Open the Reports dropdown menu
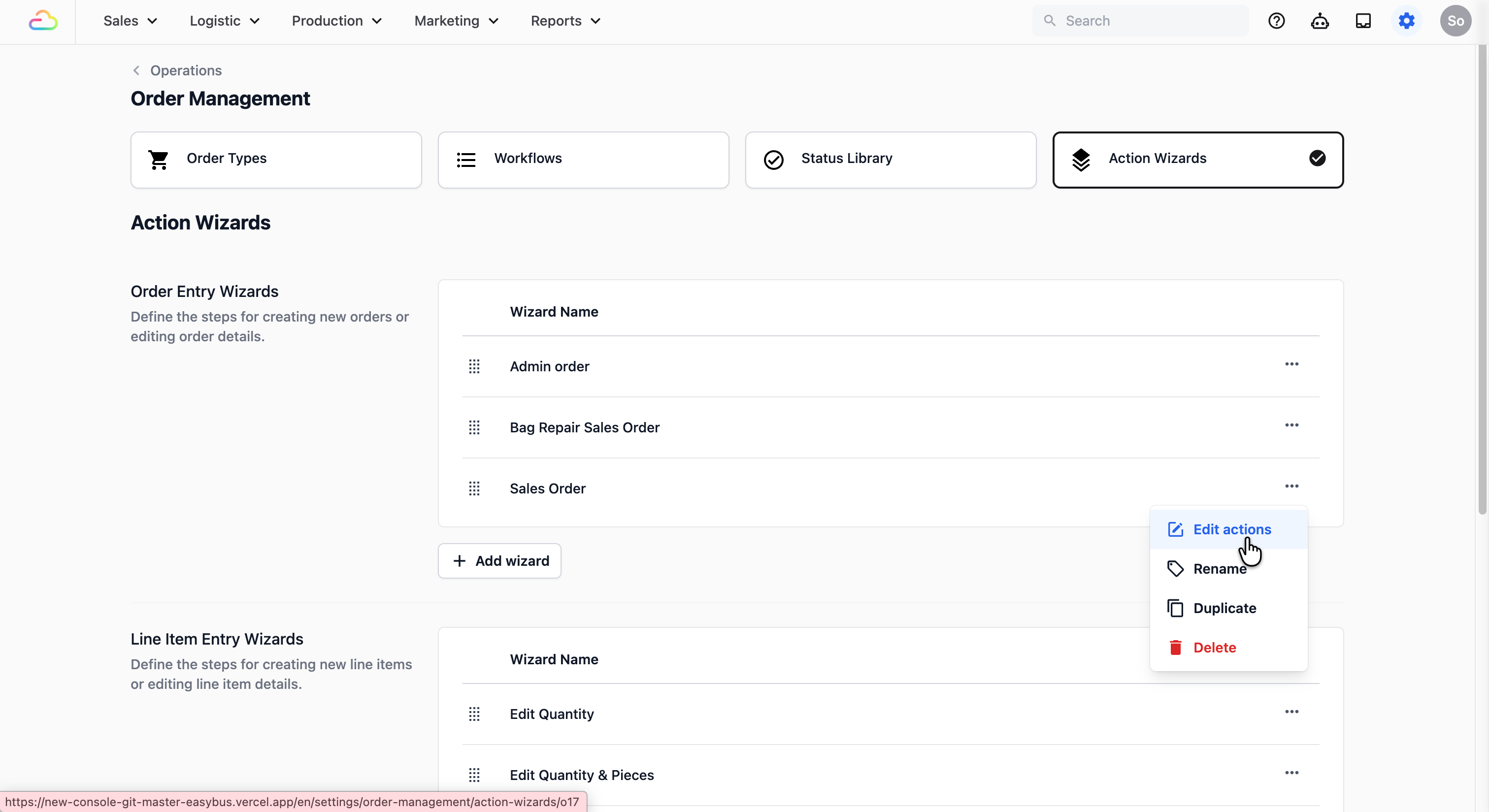 [x=565, y=21]
